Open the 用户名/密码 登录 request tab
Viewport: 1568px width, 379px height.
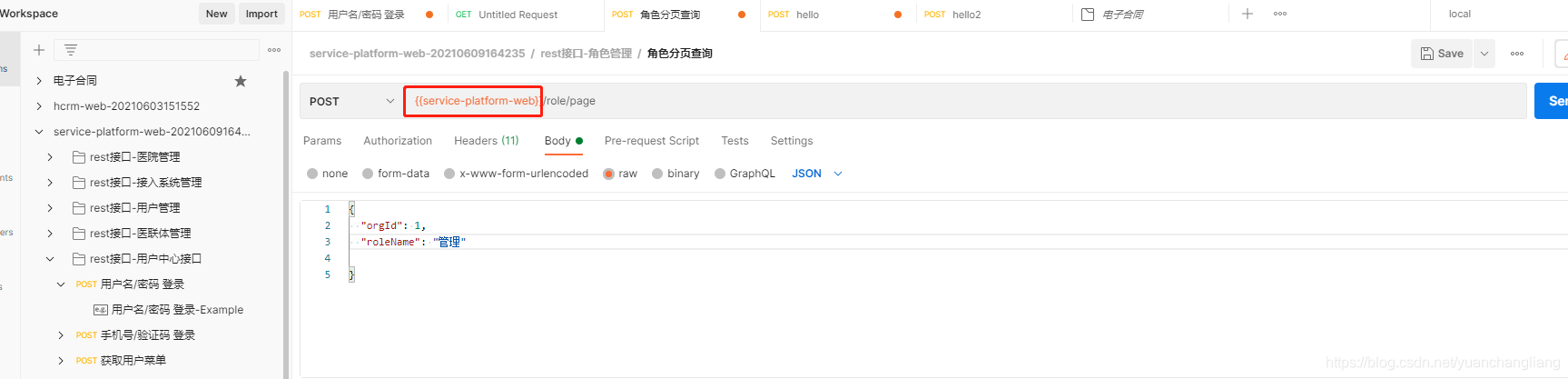pyautogui.click(x=366, y=15)
